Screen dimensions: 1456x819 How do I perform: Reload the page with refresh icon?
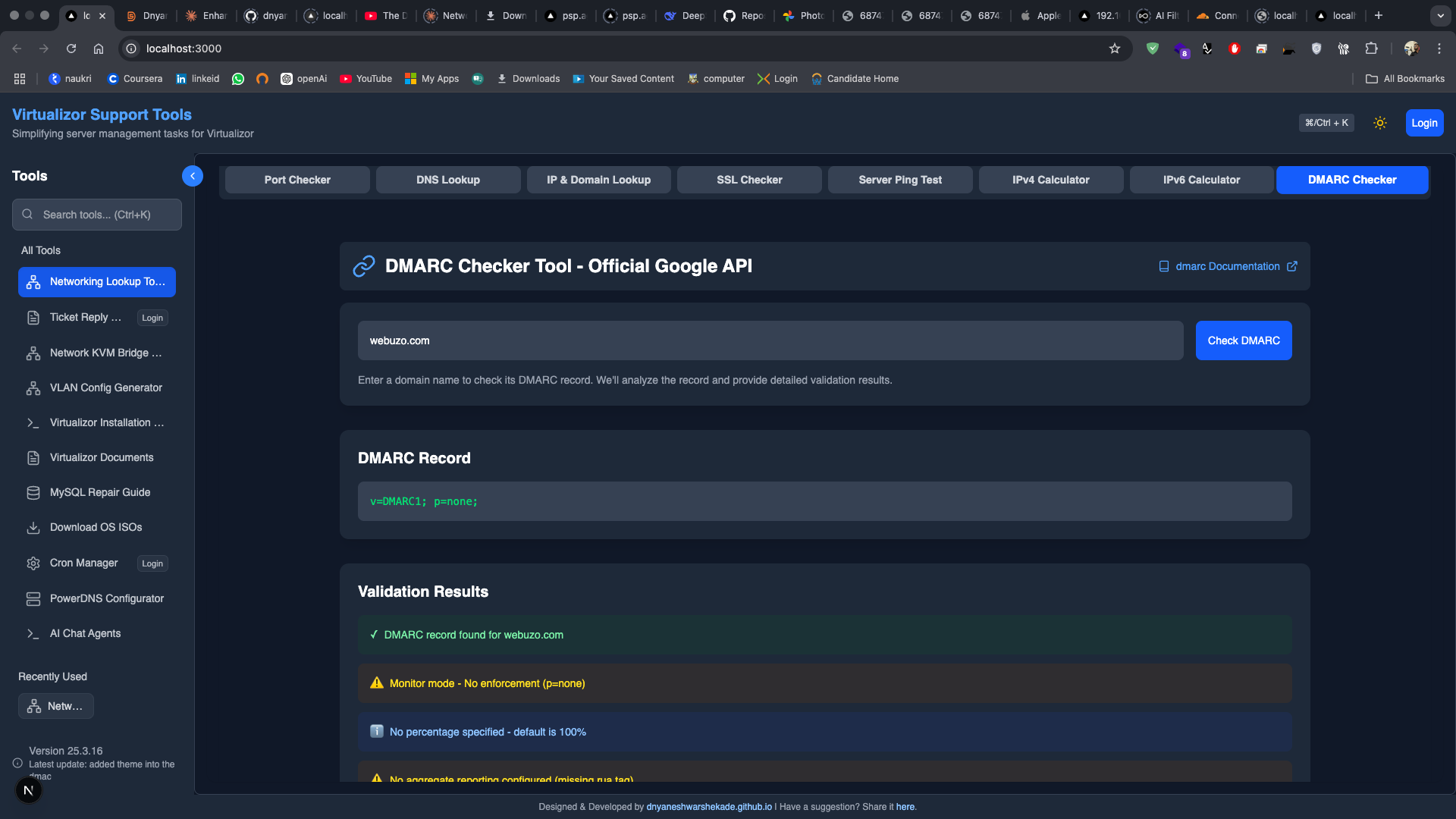point(71,49)
